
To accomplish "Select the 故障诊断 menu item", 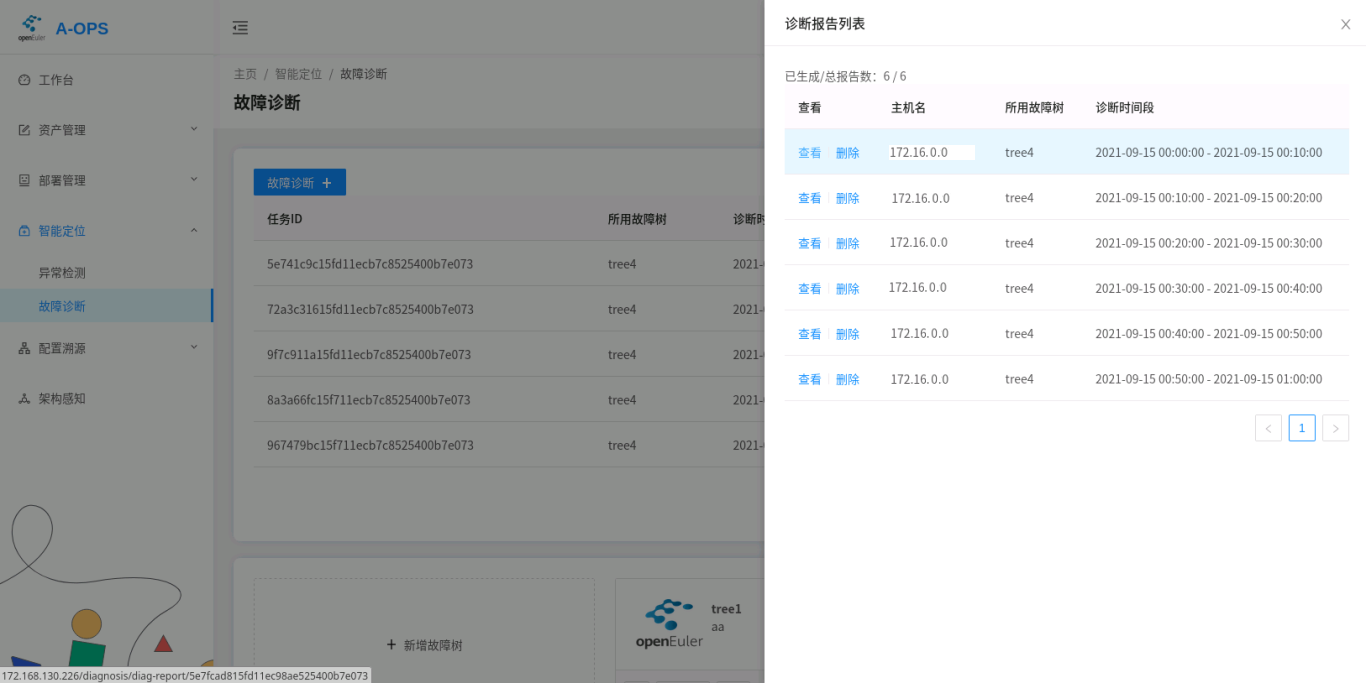I will pos(62,306).
